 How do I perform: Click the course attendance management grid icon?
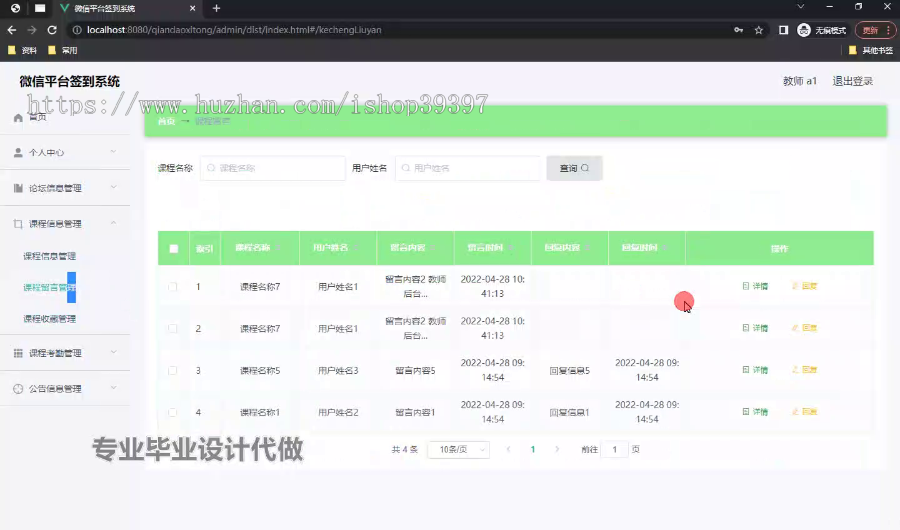[18, 353]
